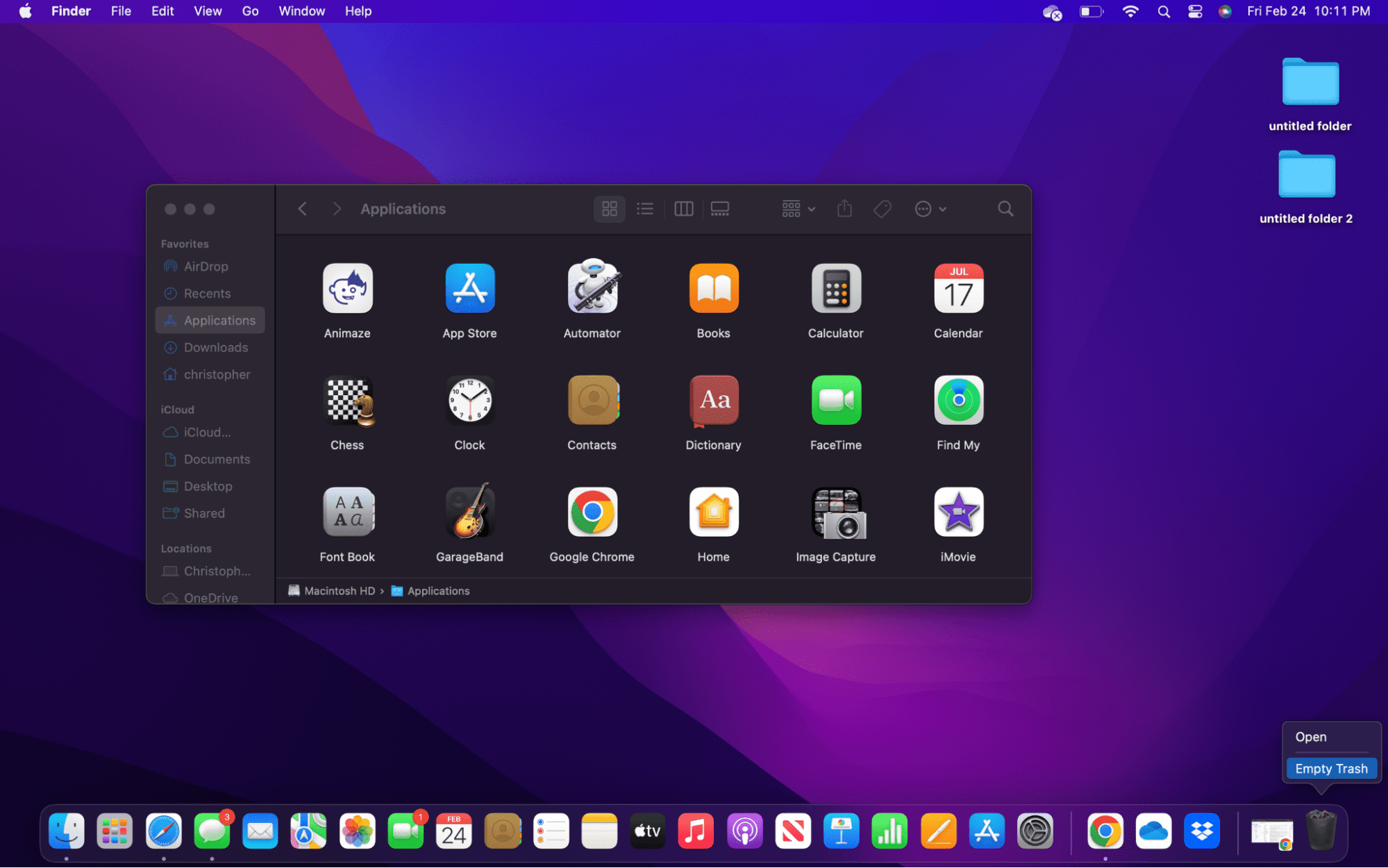Select the desktop folder named untitled folder
Viewport: 1388px width, 868px height.
[x=1310, y=95]
